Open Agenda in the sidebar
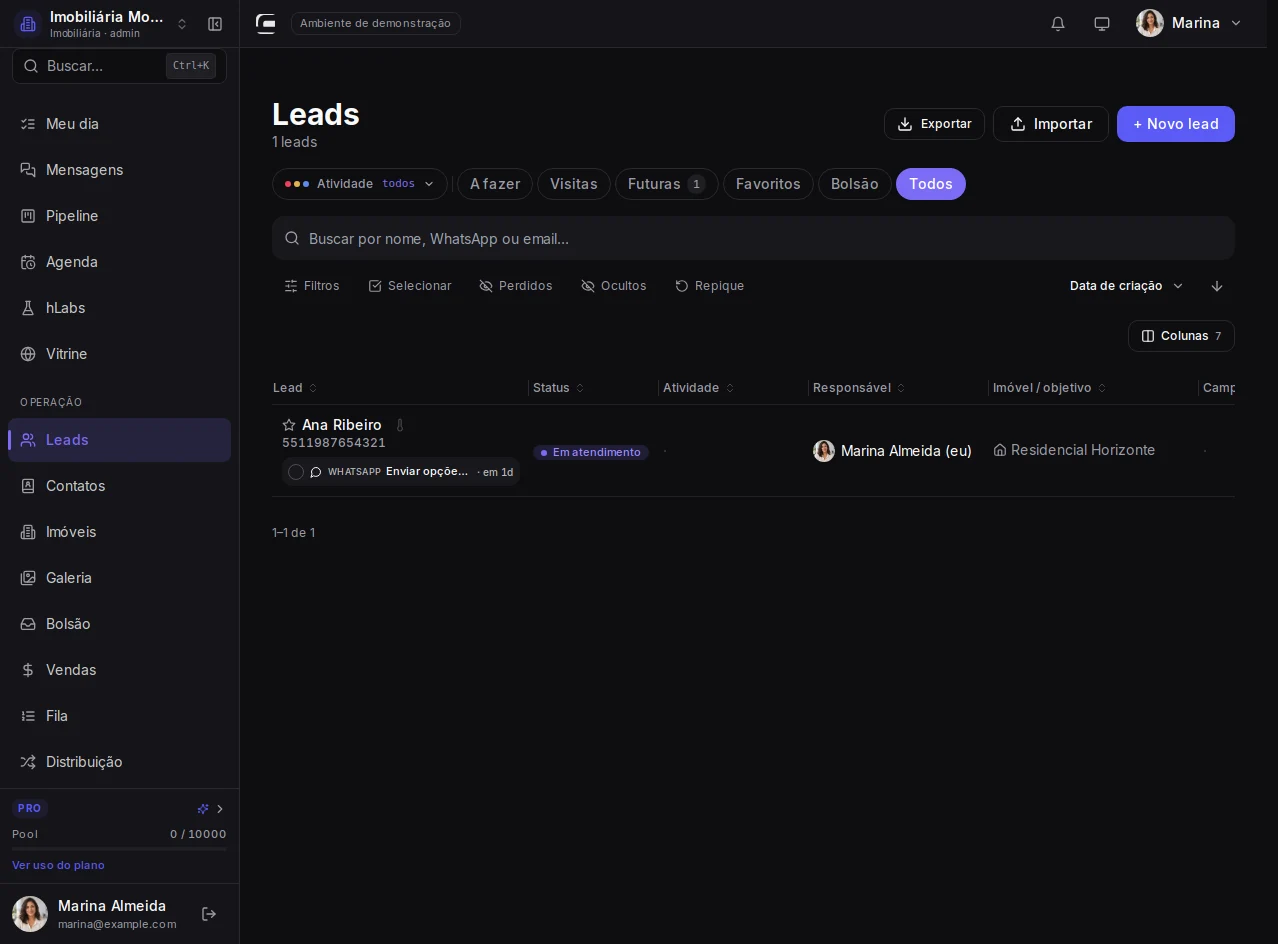The width and height of the screenshot is (1278, 944). click(x=119, y=262)
